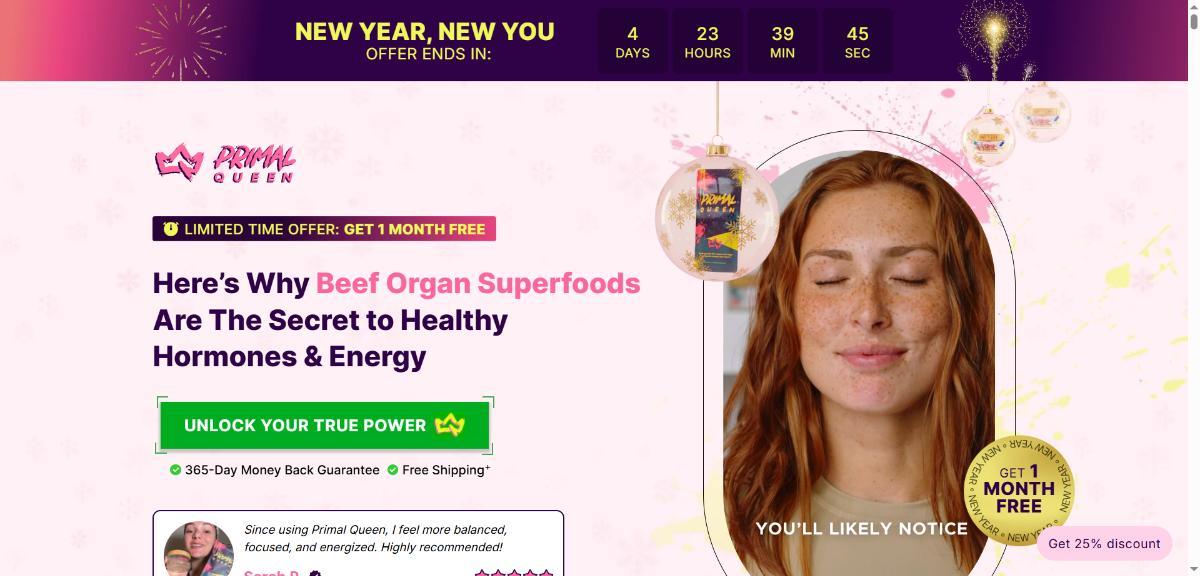
Task: Click the pink star rating in testimonial
Action: click(513, 573)
